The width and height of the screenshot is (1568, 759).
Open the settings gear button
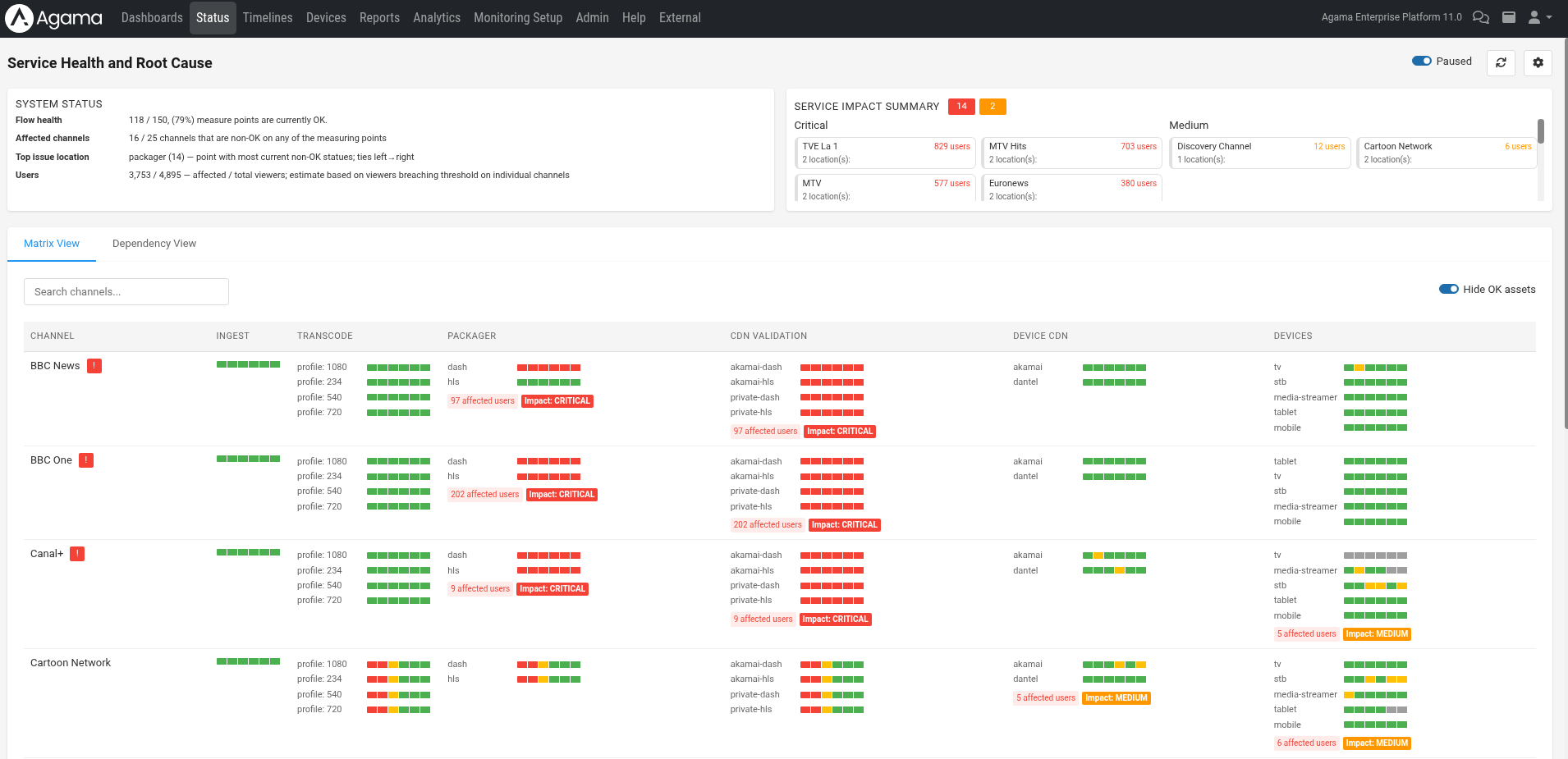click(1538, 62)
